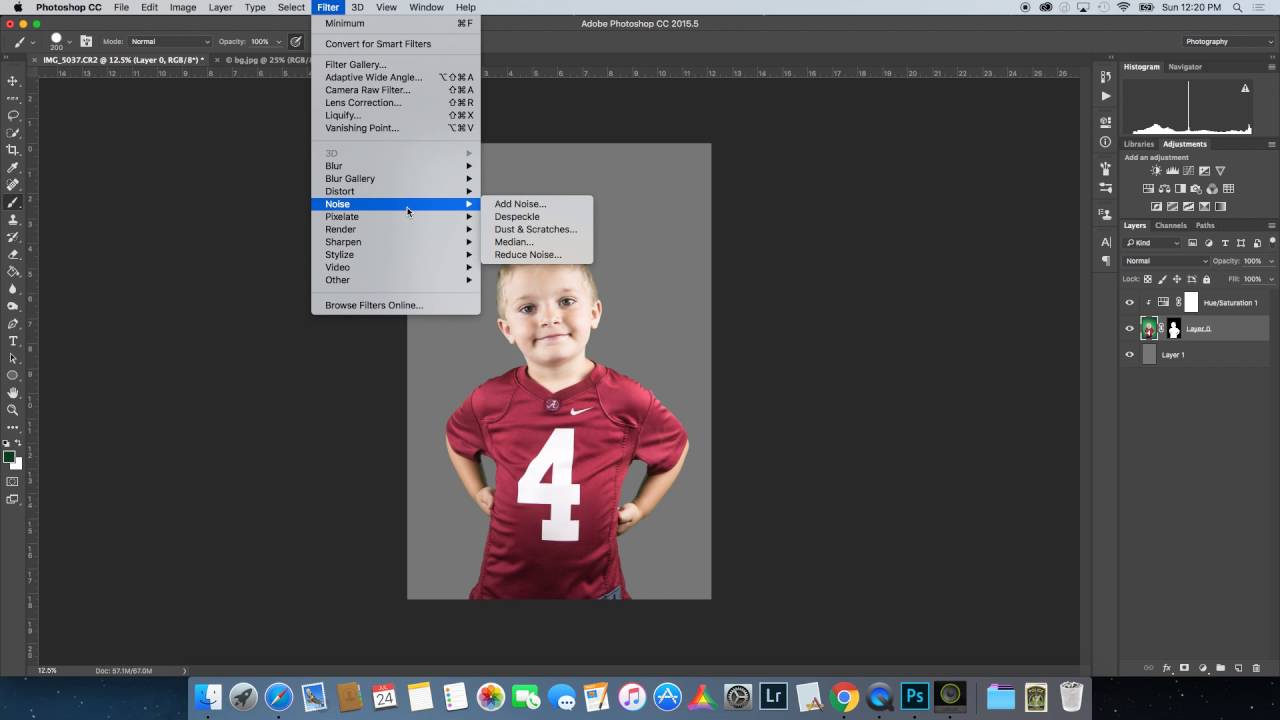Open the layer Fill dropdown arrow

[x=1270, y=279]
